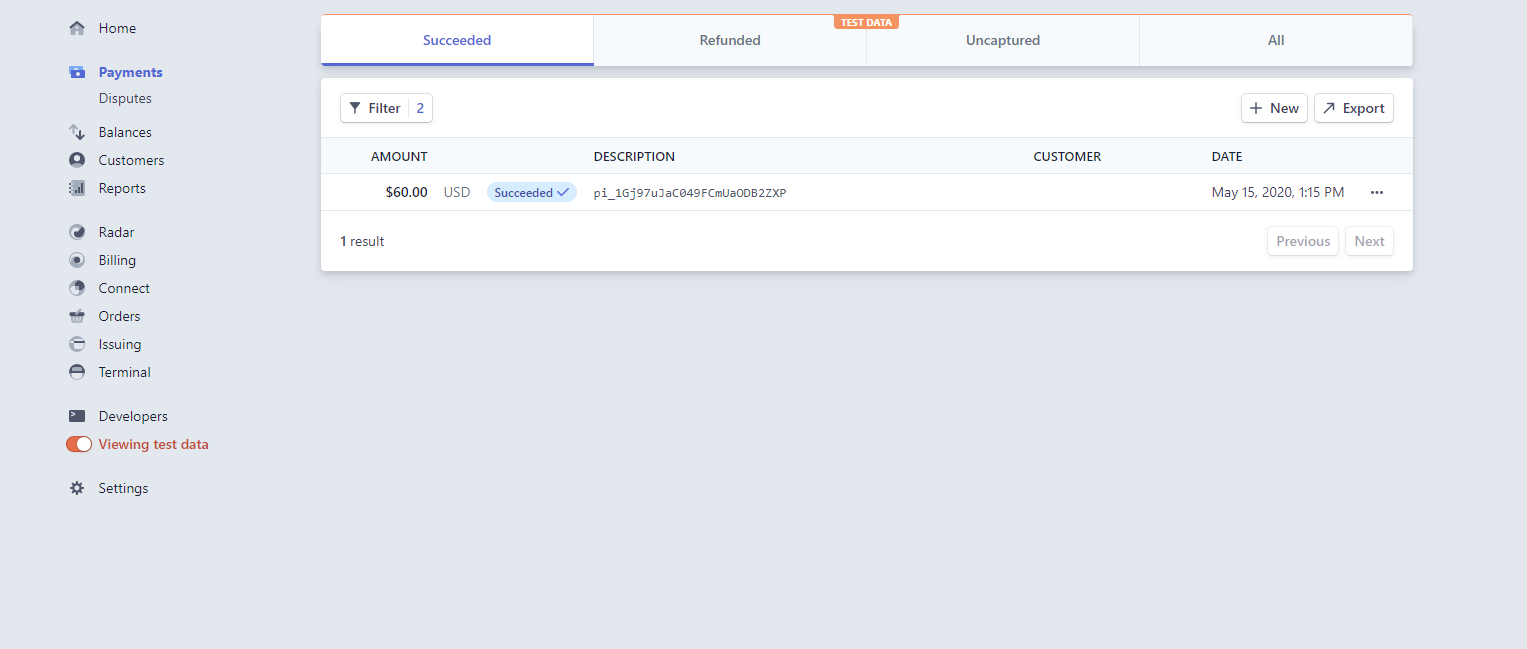Click the Settings gear icon
Screen dimensions: 1527x649
(x=77, y=488)
